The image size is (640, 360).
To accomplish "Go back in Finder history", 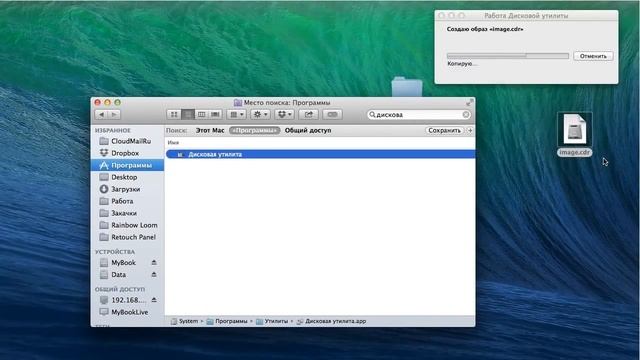I will pyautogui.click(x=102, y=115).
